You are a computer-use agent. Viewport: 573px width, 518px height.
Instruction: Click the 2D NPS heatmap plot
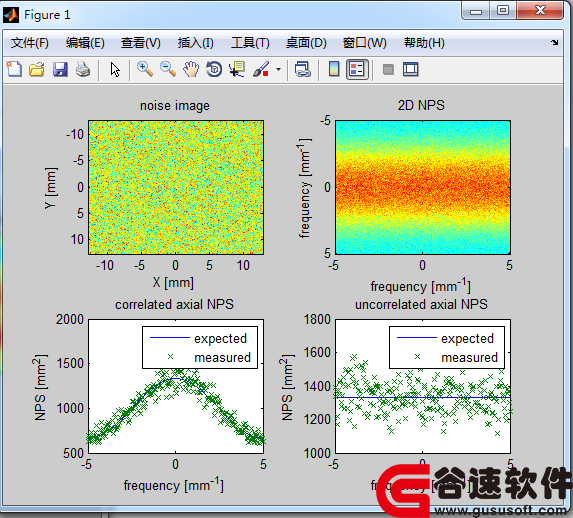[423, 187]
